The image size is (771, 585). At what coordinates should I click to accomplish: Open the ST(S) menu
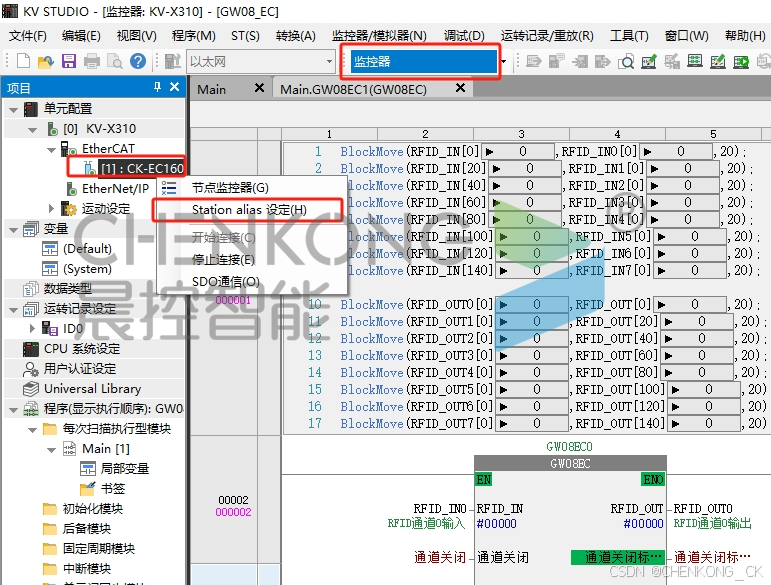click(245, 36)
